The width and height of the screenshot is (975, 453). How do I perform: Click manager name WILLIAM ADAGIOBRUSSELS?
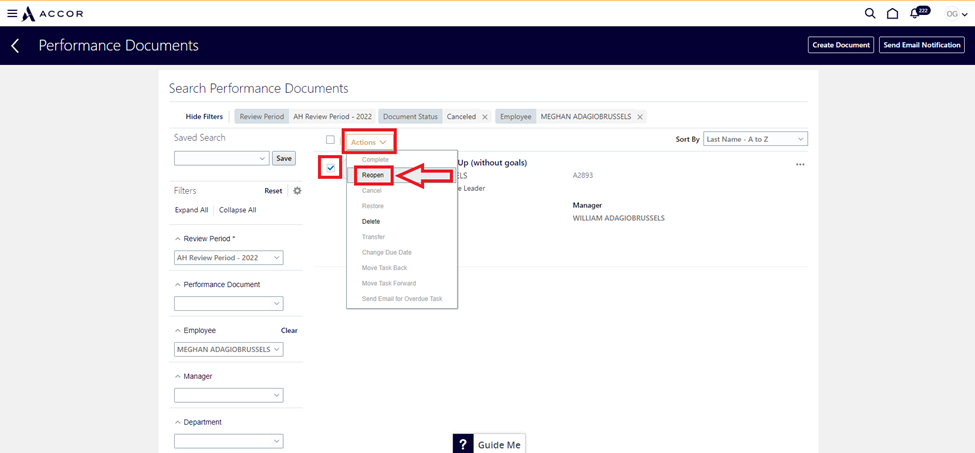(x=619, y=218)
